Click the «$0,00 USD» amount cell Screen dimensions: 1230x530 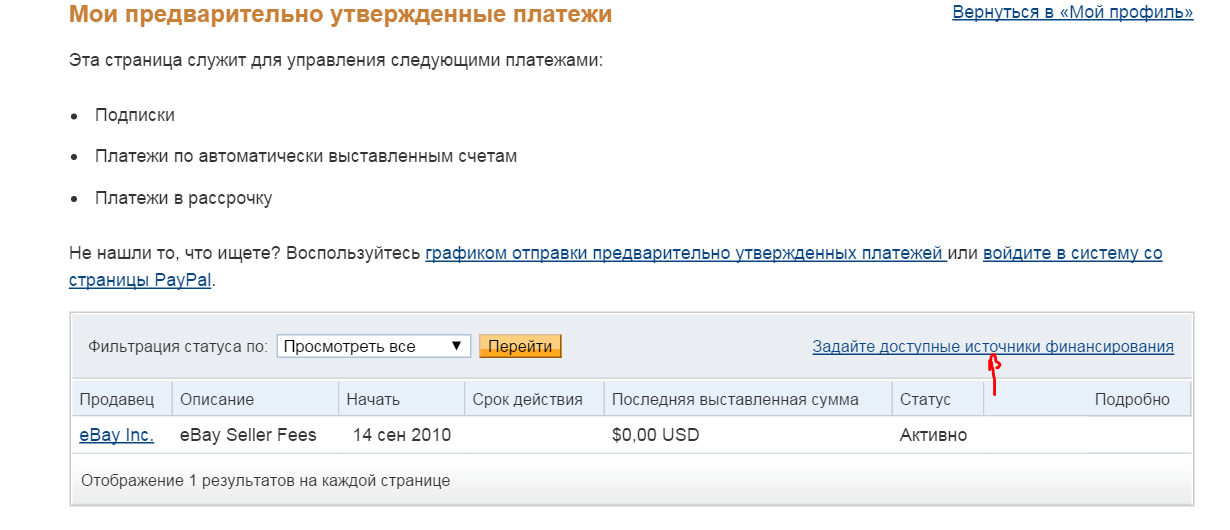click(x=655, y=435)
